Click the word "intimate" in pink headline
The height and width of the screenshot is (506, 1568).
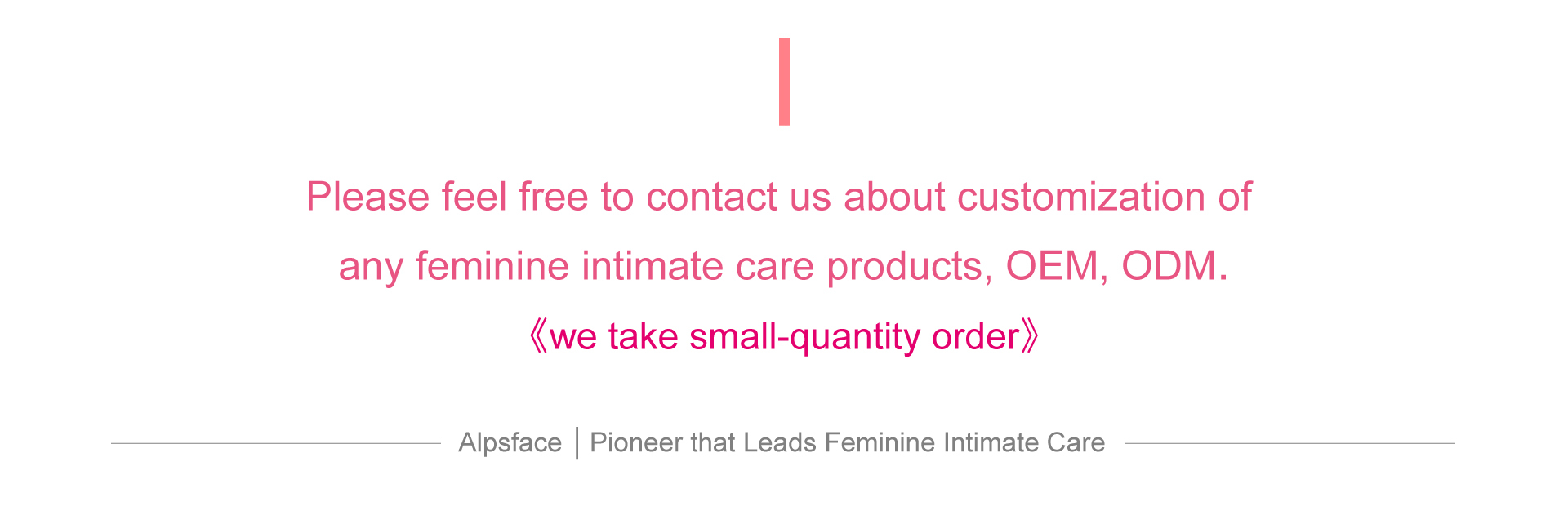pos(653,266)
